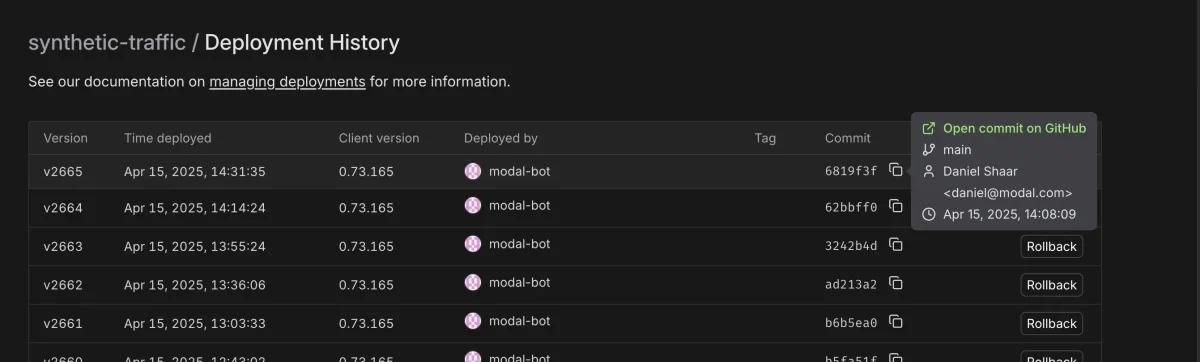Click commit hash text 3242b4d
This screenshot has width=1200, height=362.
pos(851,246)
